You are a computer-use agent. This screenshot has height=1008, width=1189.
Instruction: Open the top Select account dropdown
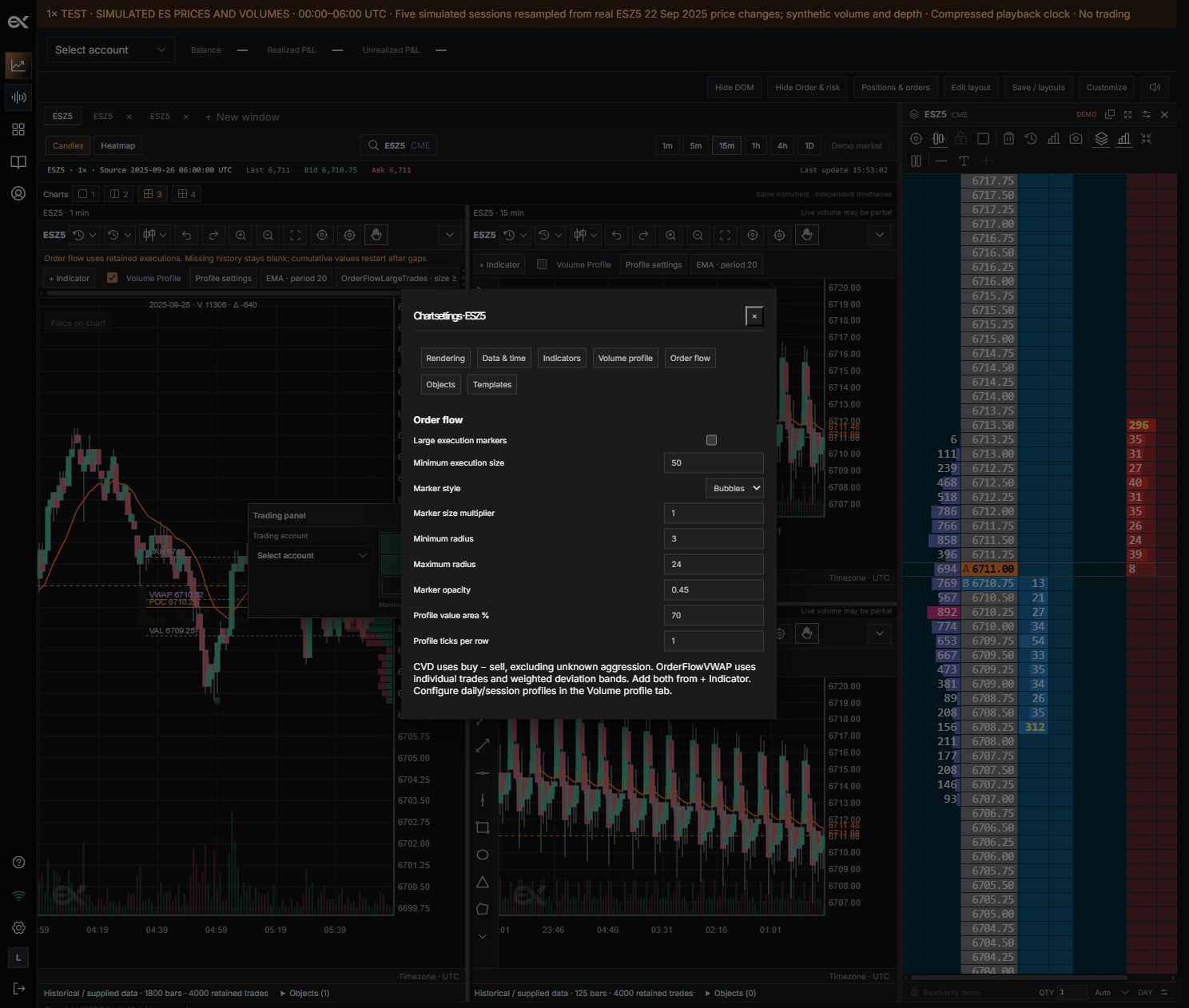[x=110, y=50]
